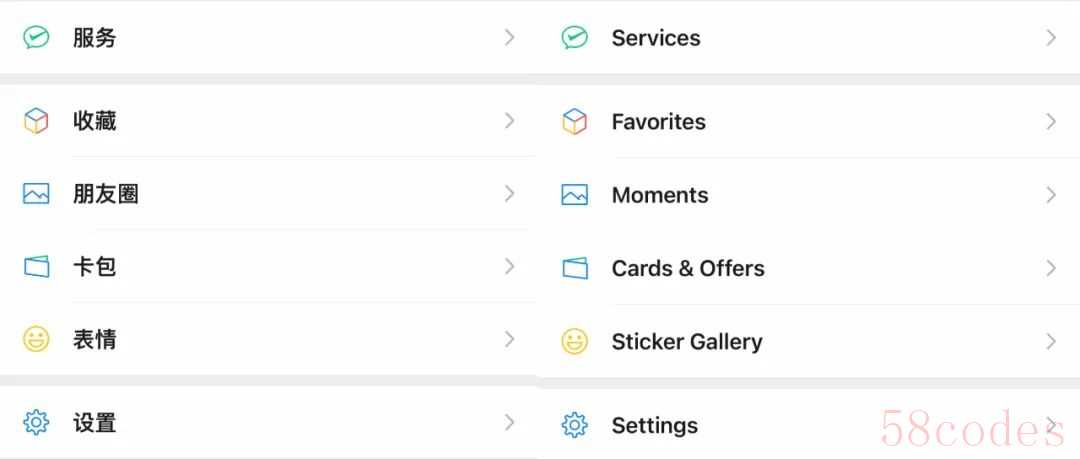Click the Moments picture icon
This screenshot has width=1080, height=459.
click(575, 195)
